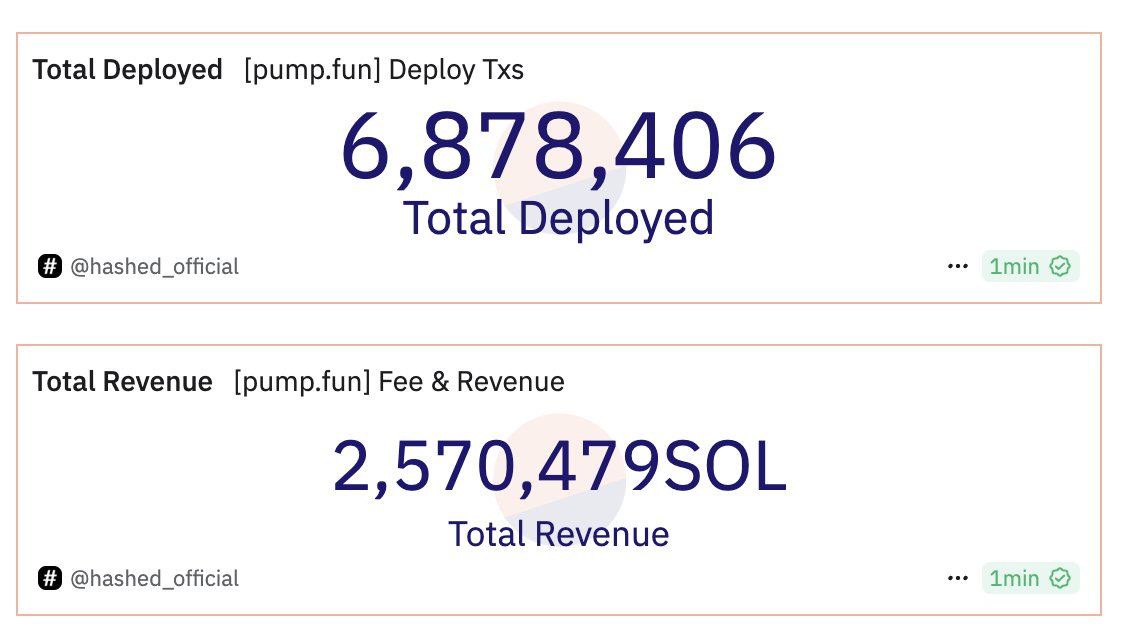Click verified check badge in Total Revenue card
1126x642 pixels.
click(x=1060, y=578)
